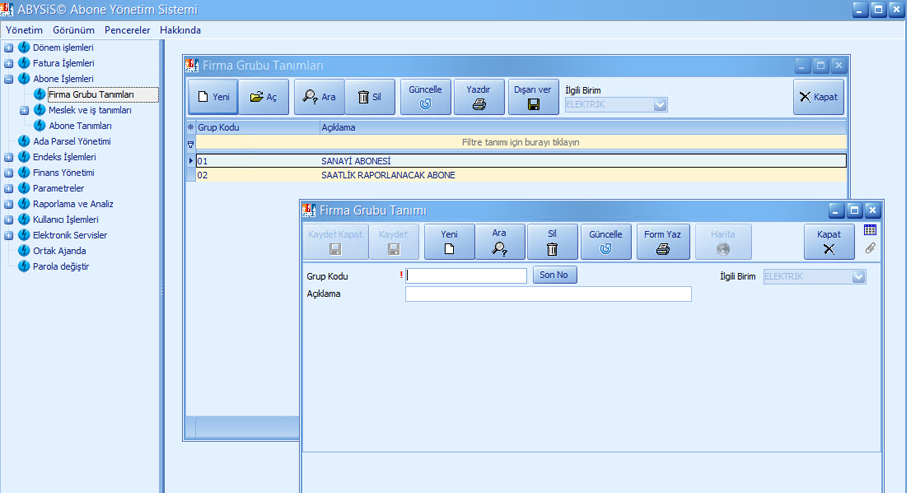Expand the Dönem işlemleri tree node
The width and height of the screenshot is (907, 493).
coord(9,47)
